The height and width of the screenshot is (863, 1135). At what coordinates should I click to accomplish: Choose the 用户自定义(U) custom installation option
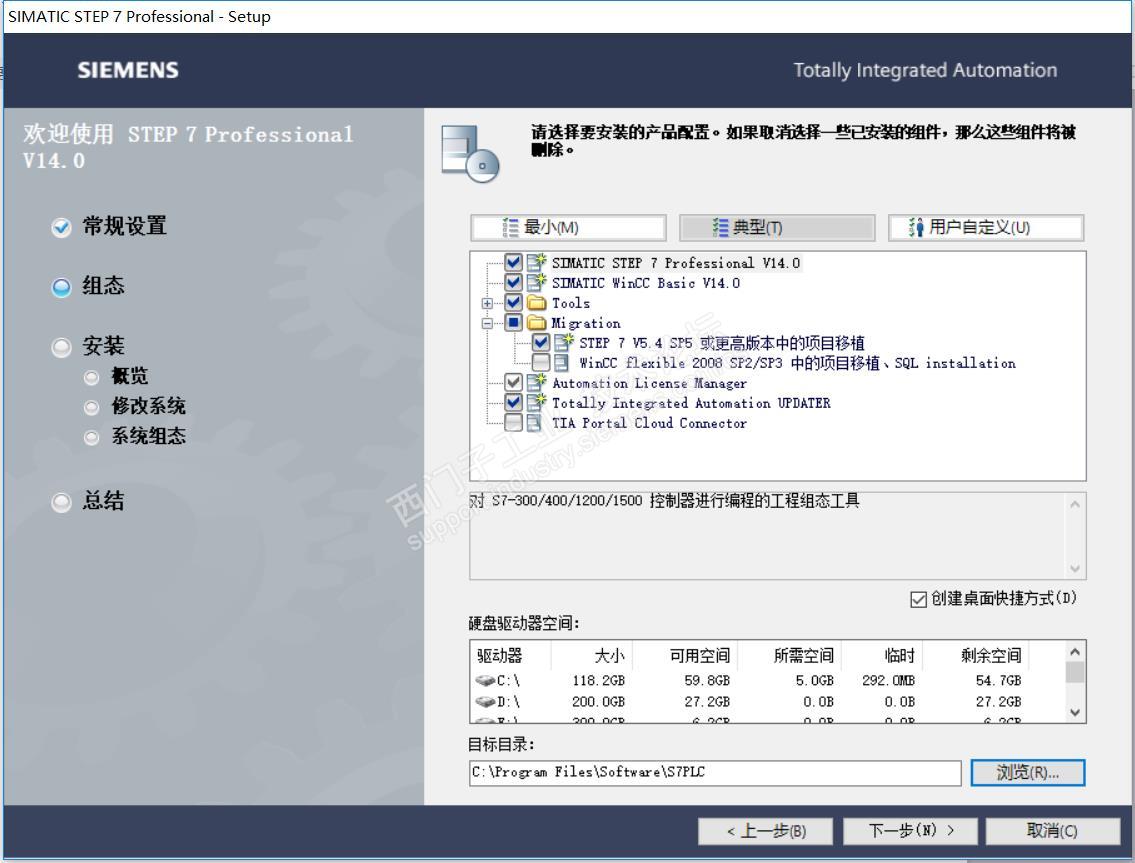(986, 227)
